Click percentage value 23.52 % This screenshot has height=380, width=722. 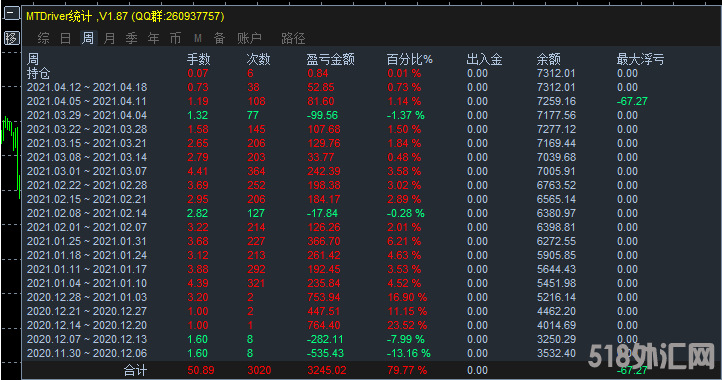[407, 325]
